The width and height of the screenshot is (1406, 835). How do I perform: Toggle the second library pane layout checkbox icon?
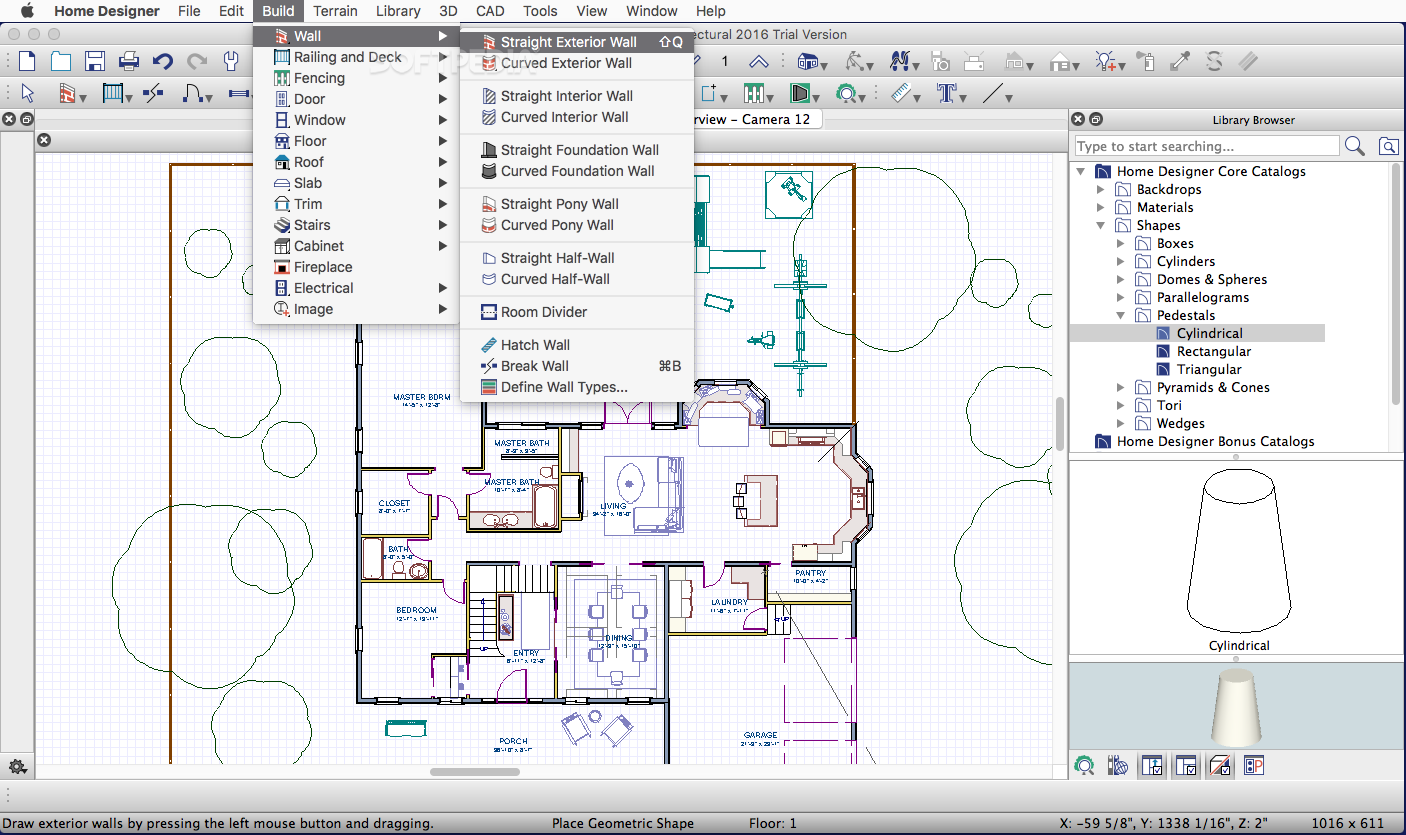pos(1186,766)
